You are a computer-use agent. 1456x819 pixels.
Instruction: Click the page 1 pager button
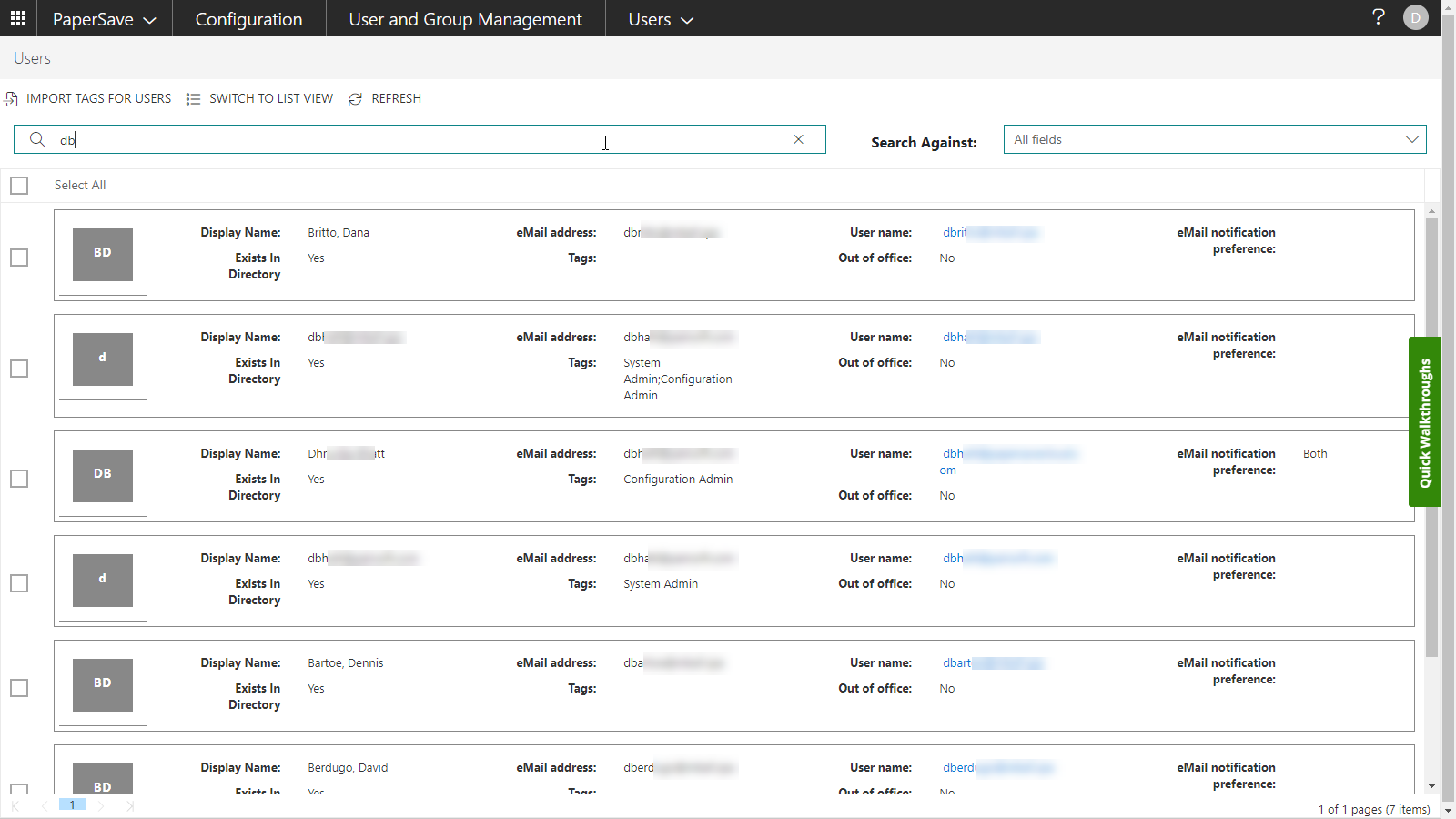pyautogui.click(x=73, y=805)
